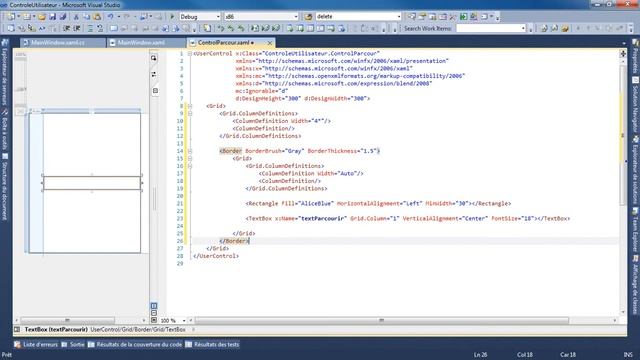Image resolution: width=640 pixels, height=360 pixels.
Task: Click the designer pane horizontal scrollbar
Action: (67, 320)
